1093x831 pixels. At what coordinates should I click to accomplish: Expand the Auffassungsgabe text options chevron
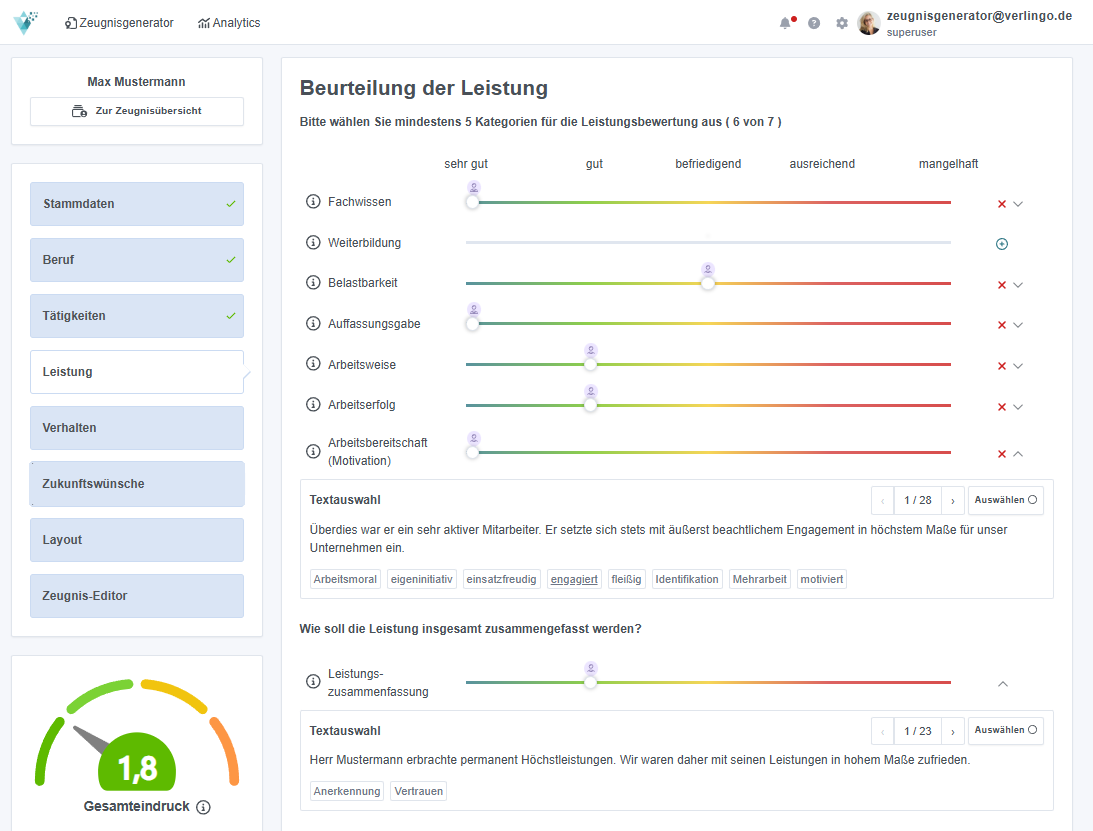click(x=1018, y=325)
